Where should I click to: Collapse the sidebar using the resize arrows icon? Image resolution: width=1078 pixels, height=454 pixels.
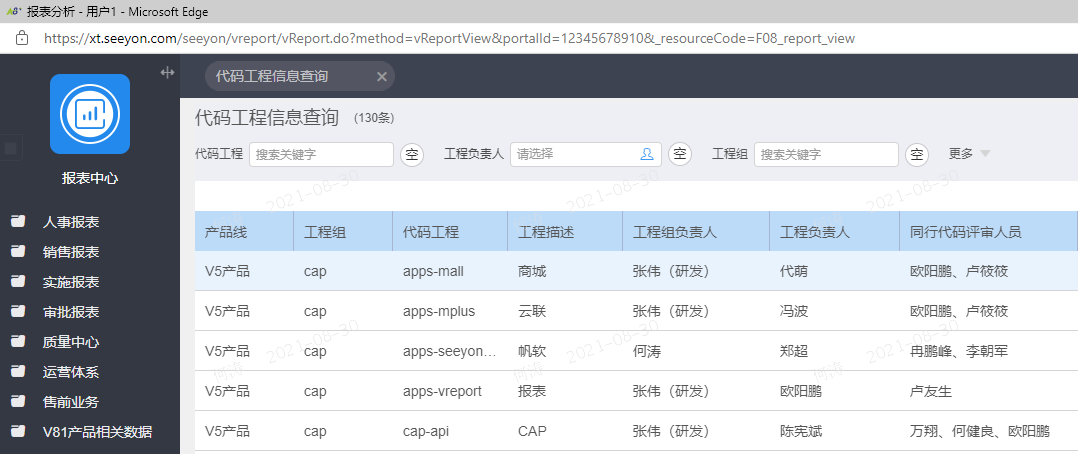pos(167,72)
